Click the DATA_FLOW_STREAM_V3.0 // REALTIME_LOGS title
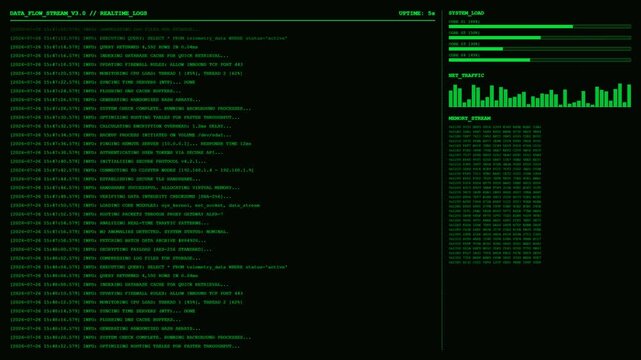 [x=78, y=13]
